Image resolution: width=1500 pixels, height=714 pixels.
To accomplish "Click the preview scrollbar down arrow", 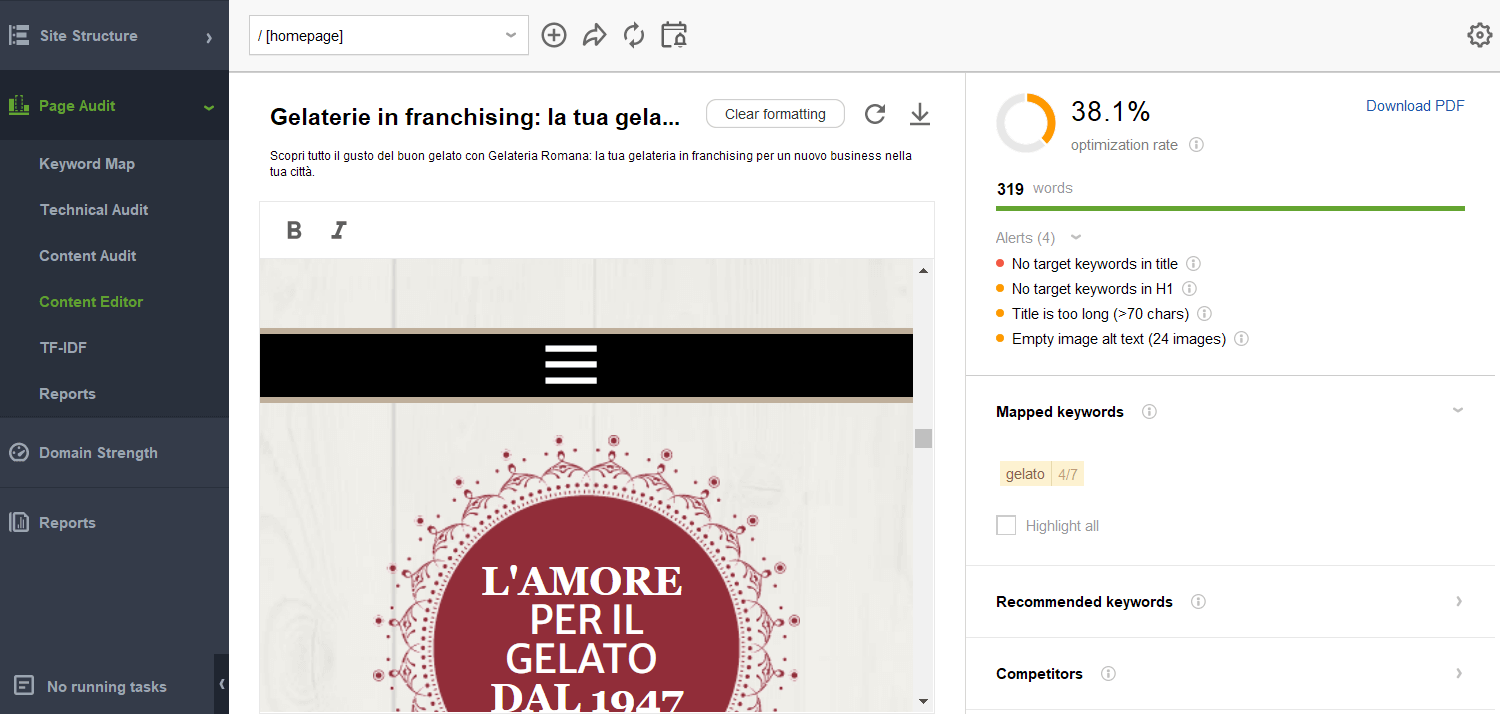I will pos(923,701).
